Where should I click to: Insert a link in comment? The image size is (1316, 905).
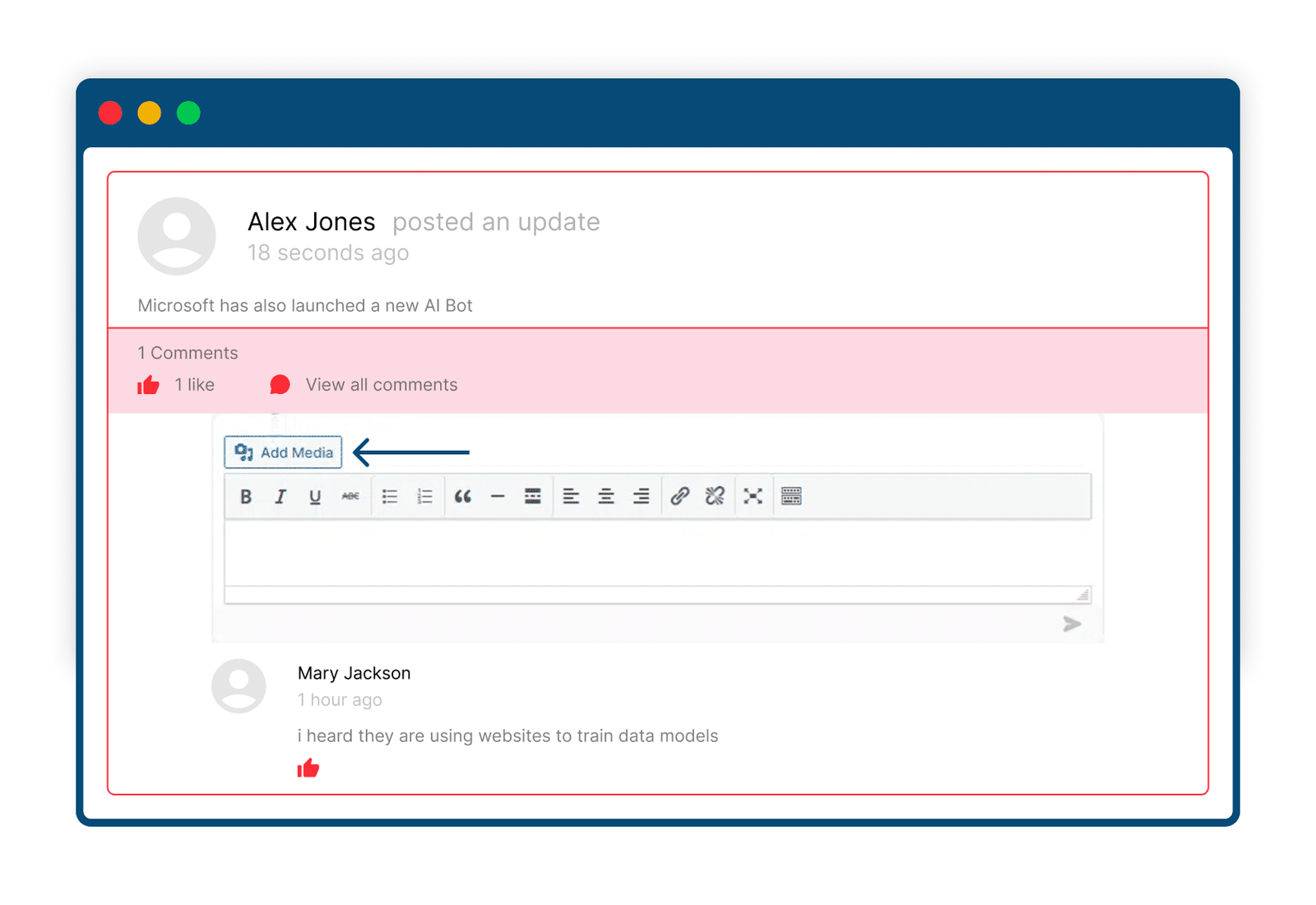pyautogui.click(x=679, y=496)
